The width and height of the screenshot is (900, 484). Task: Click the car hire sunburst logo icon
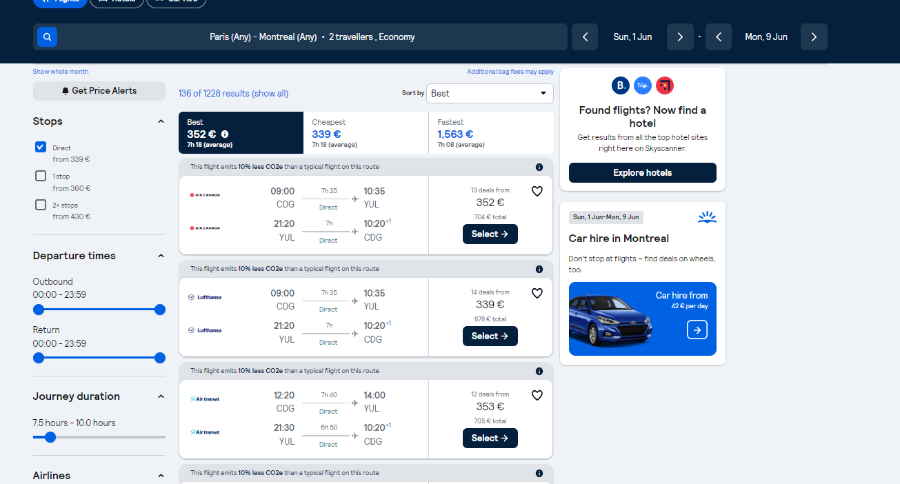[x=707, y=217]
